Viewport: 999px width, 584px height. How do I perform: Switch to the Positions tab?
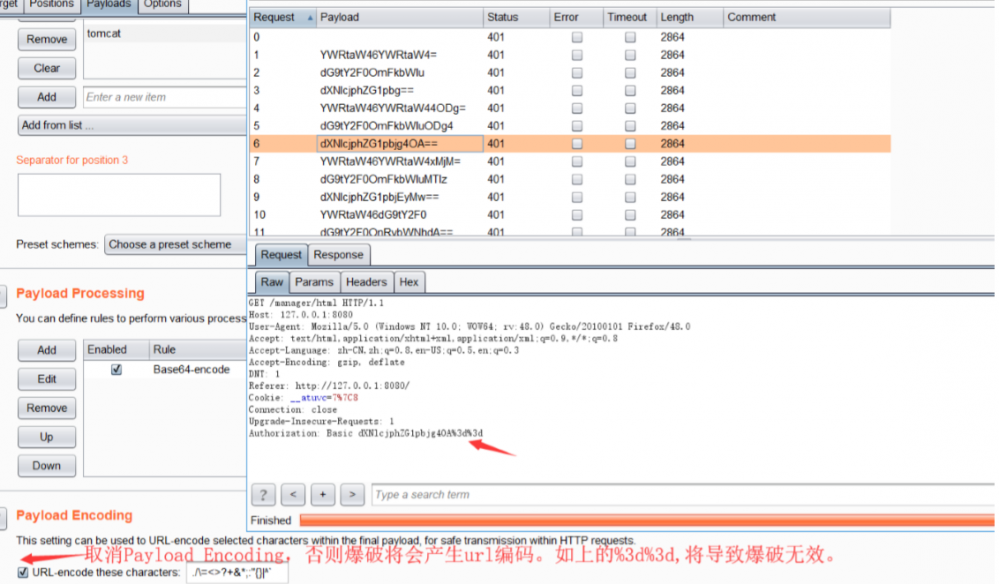tap(52, 4)
